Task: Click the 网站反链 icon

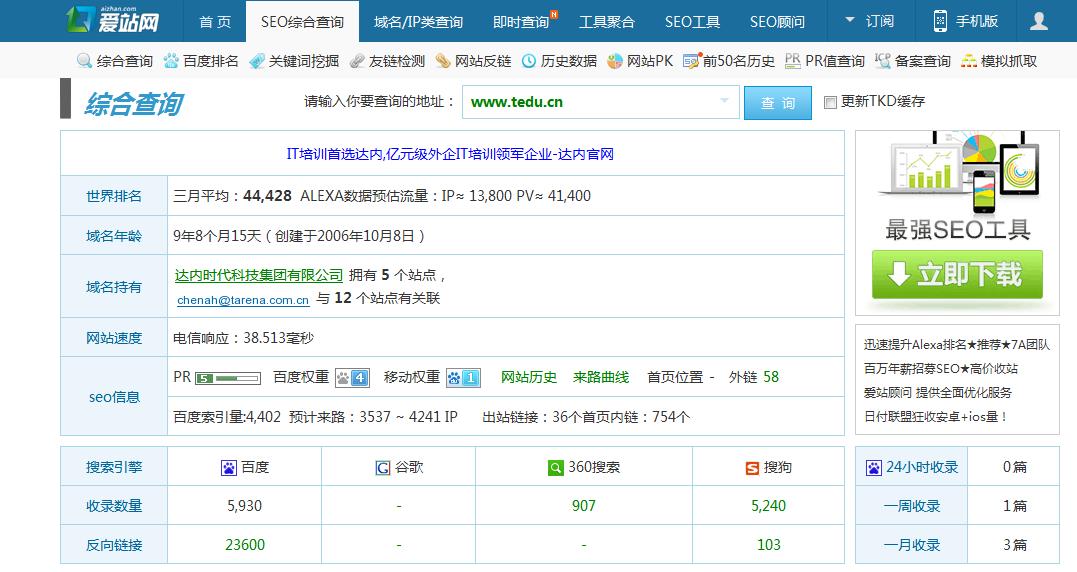Action: pyautogui.click(x=443, y=61)
